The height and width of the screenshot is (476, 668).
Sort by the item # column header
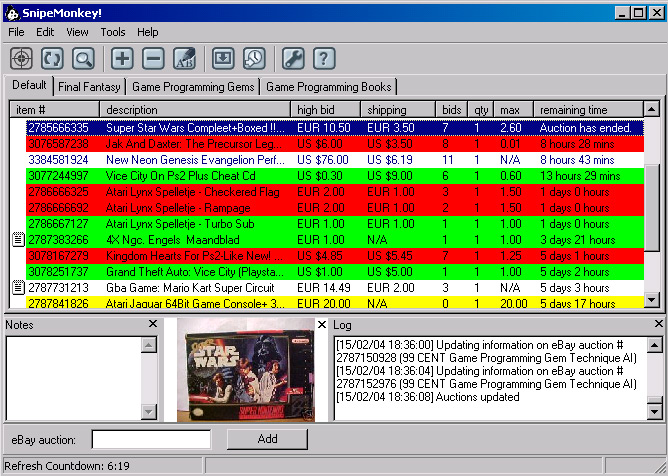55,110
